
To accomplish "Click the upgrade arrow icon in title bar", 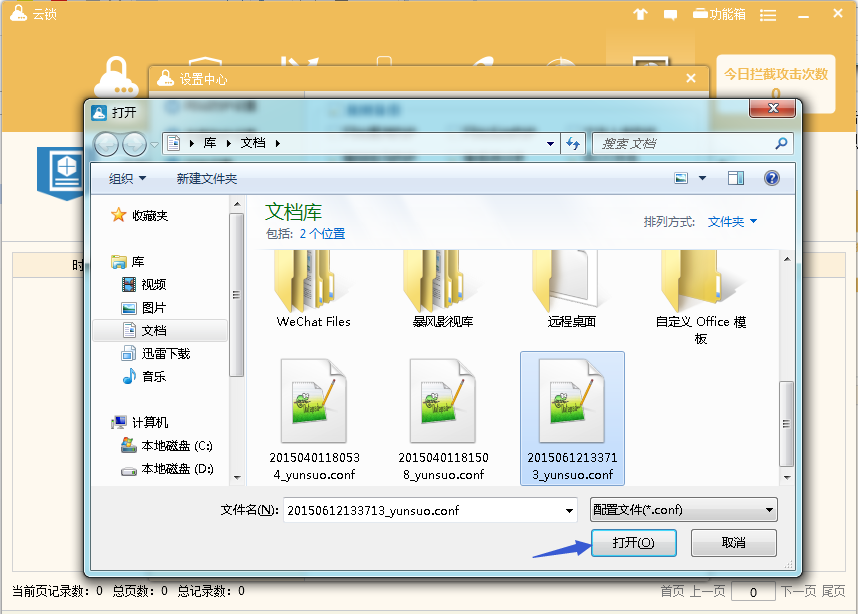I will click(640, 14).
